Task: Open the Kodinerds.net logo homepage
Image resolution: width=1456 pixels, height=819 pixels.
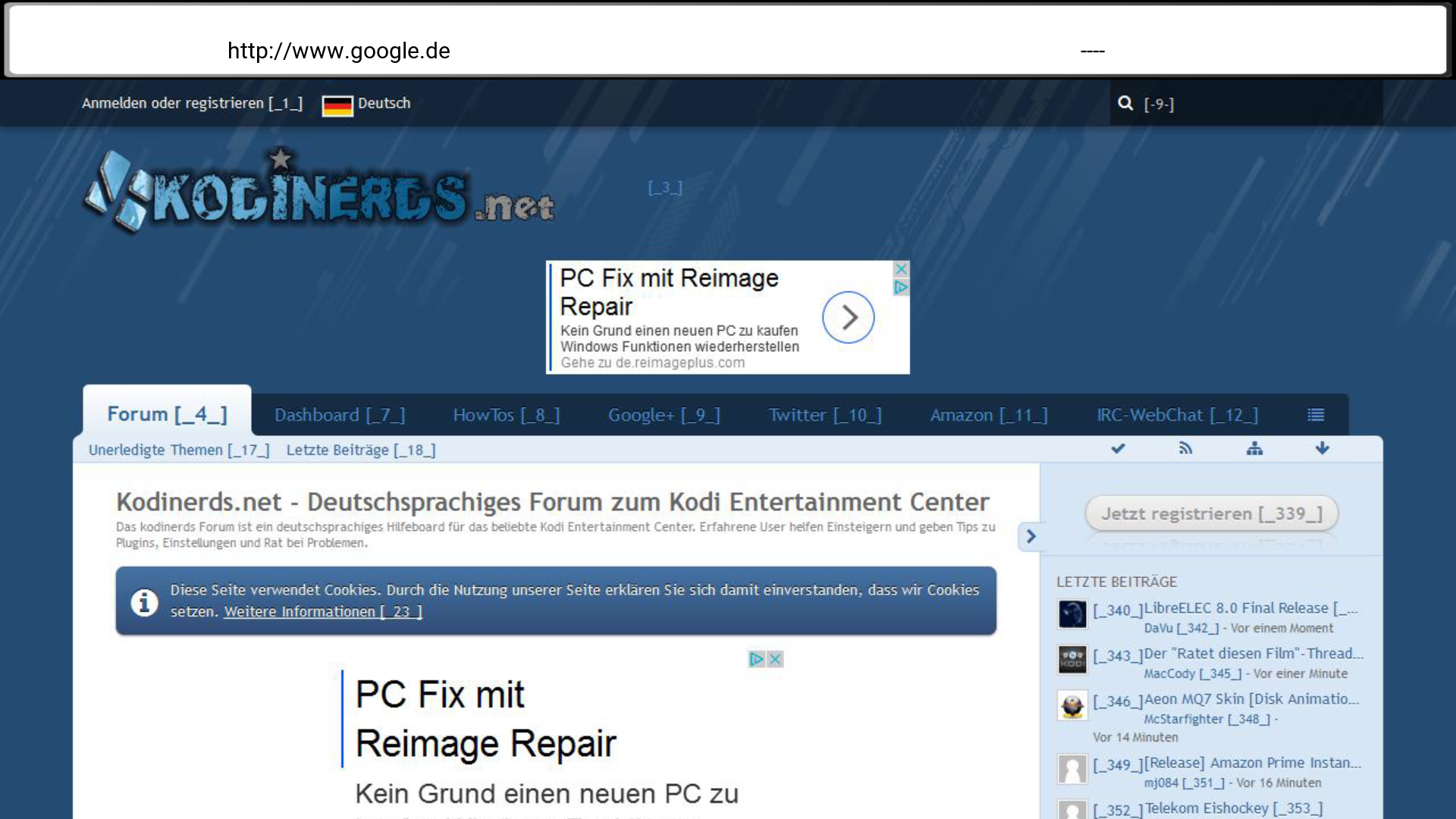Action: click(x=319, y=190)
